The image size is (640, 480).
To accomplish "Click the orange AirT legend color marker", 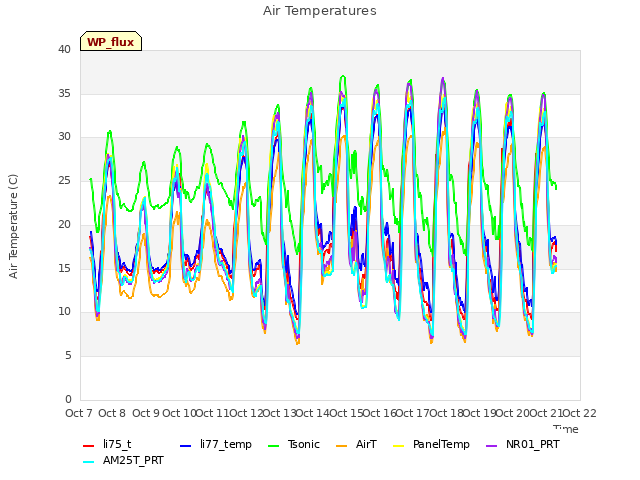I will tap(341, 446).
